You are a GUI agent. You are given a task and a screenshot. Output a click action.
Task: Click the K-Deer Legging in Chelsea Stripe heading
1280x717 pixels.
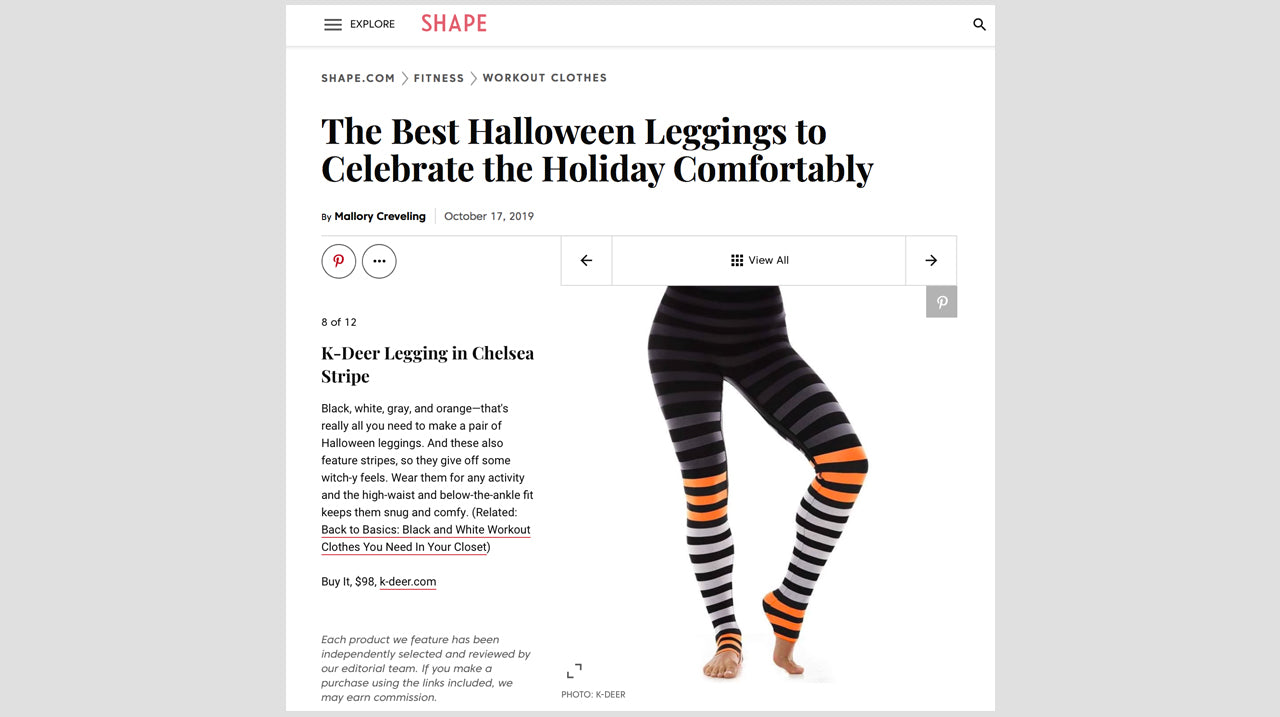pyautogui.click(x=428, y=365)
